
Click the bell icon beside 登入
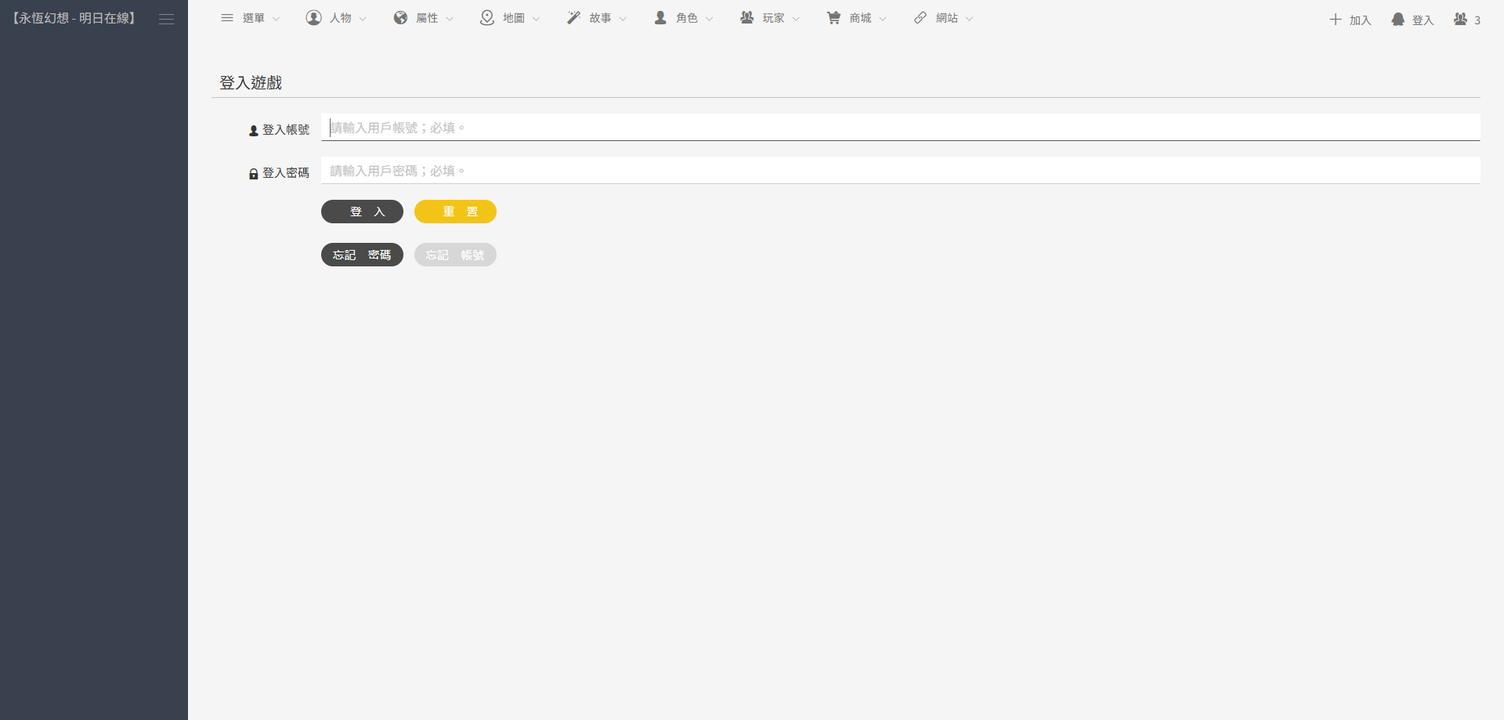coord(1398,19)
